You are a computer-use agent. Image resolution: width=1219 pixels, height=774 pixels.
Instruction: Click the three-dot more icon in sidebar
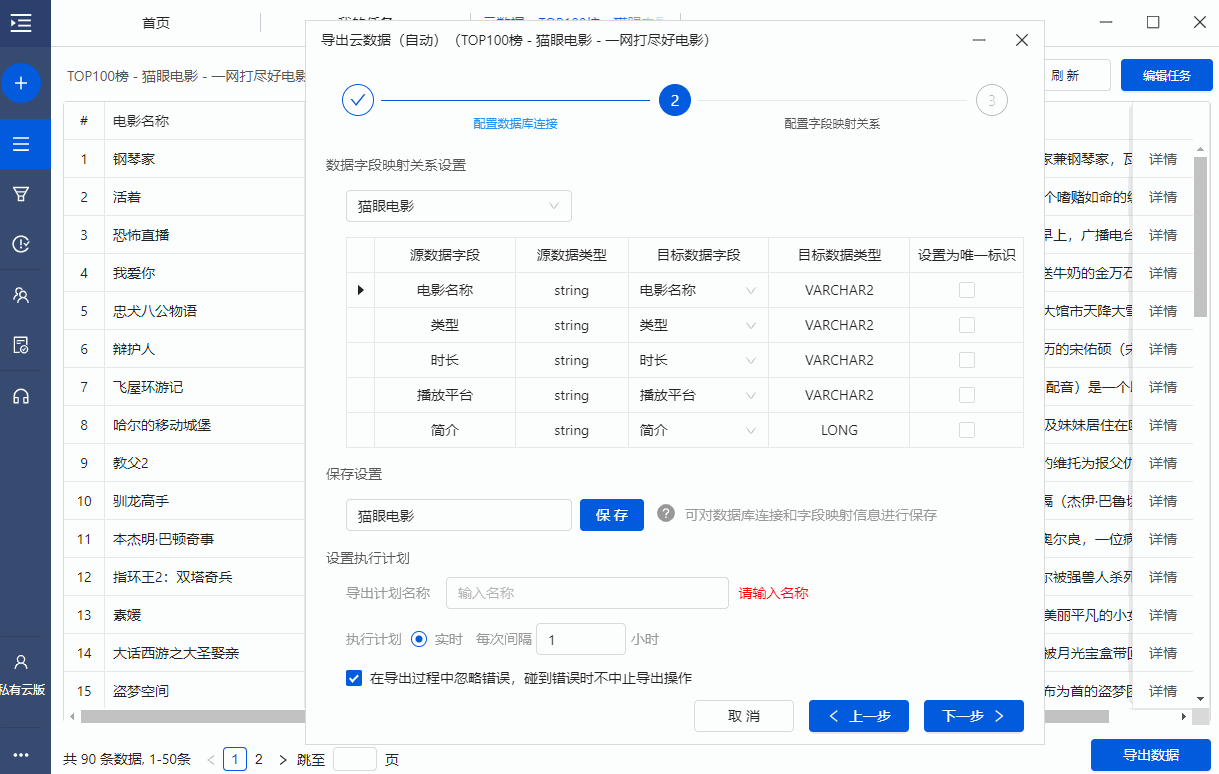pos(21,755)
